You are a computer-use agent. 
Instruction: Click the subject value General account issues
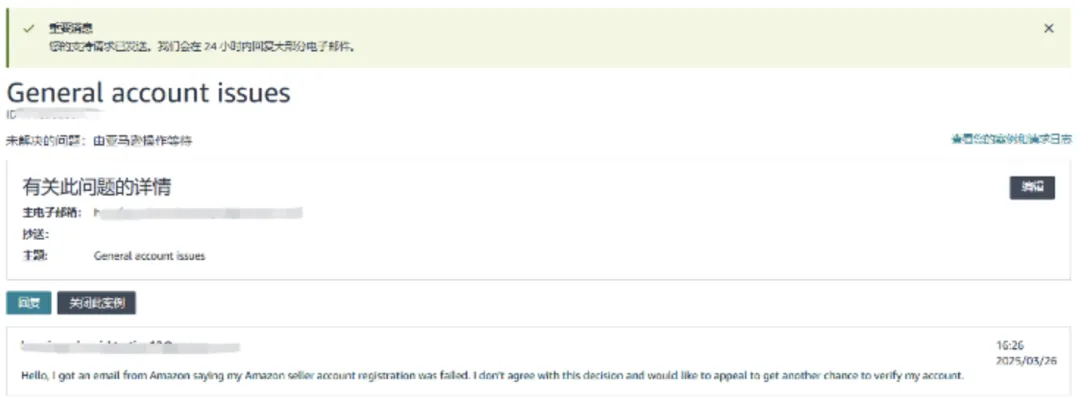[x=149, y=256]
